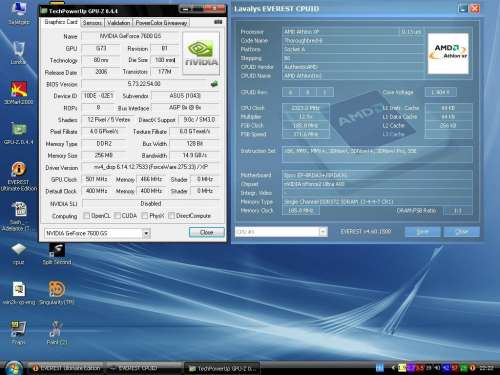Click the camera screenshot icon in GPU-Z
The image size is (500, 375).
tap(218, 22)
